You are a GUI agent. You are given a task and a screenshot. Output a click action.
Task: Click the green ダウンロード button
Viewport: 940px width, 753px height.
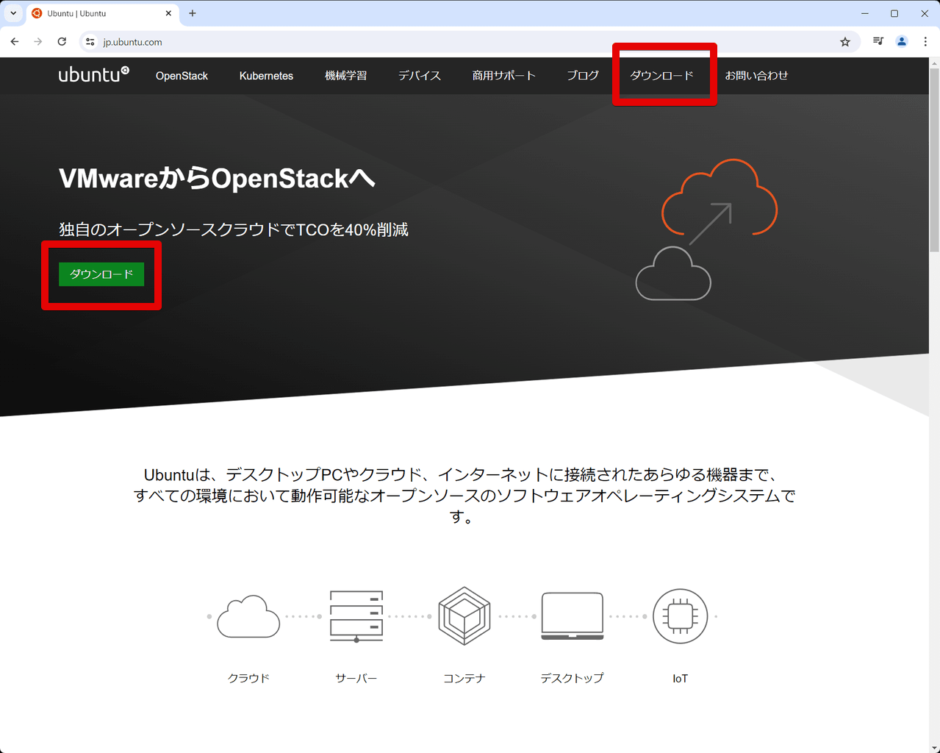(101, 274)
